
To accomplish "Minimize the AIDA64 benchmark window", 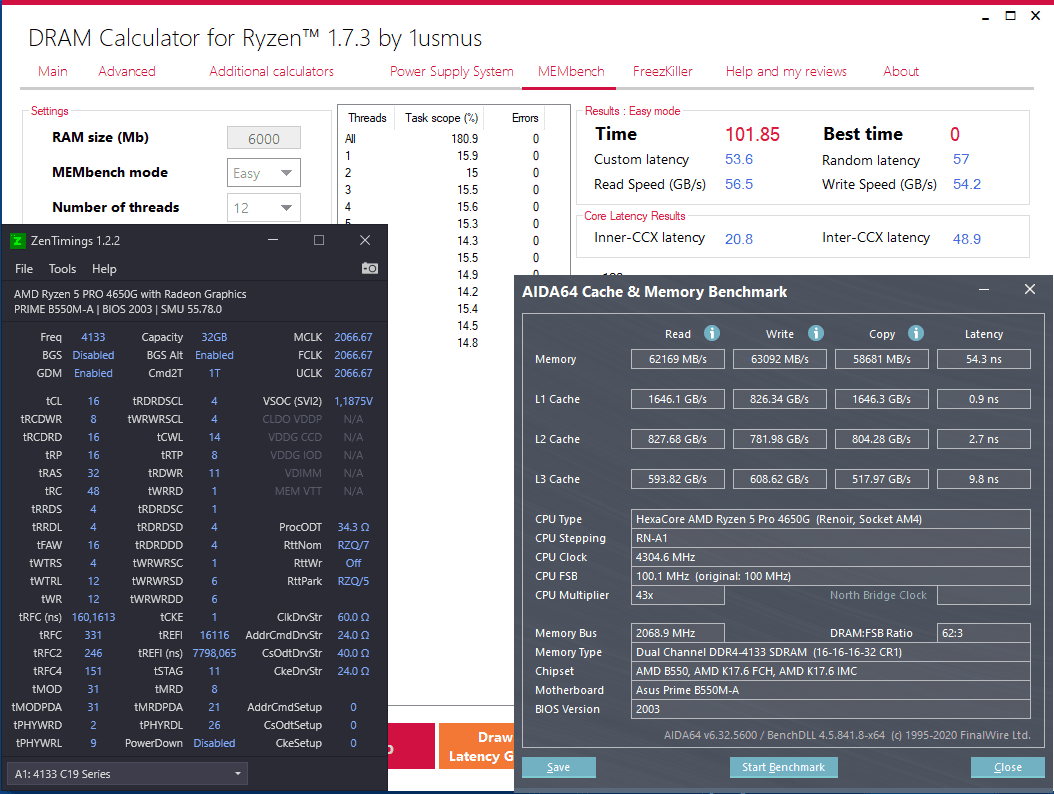I will pyautogui.click(x=984, y=289).
